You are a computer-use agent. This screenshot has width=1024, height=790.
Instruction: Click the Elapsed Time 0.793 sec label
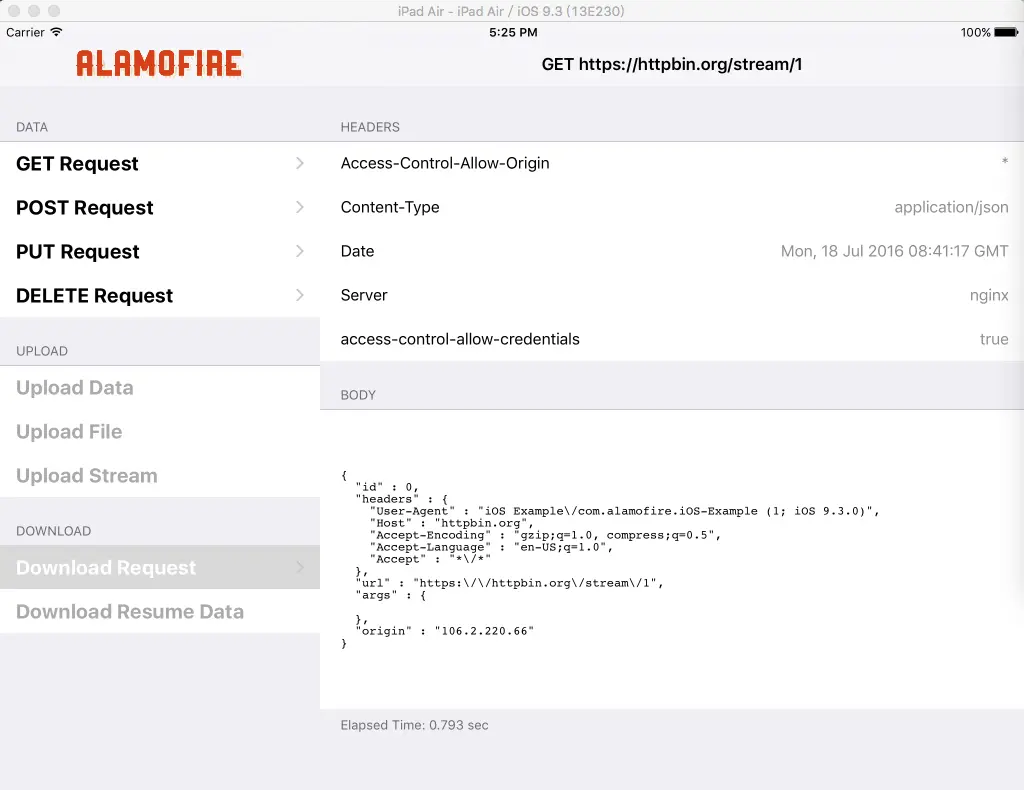click(x=414, y=725)
